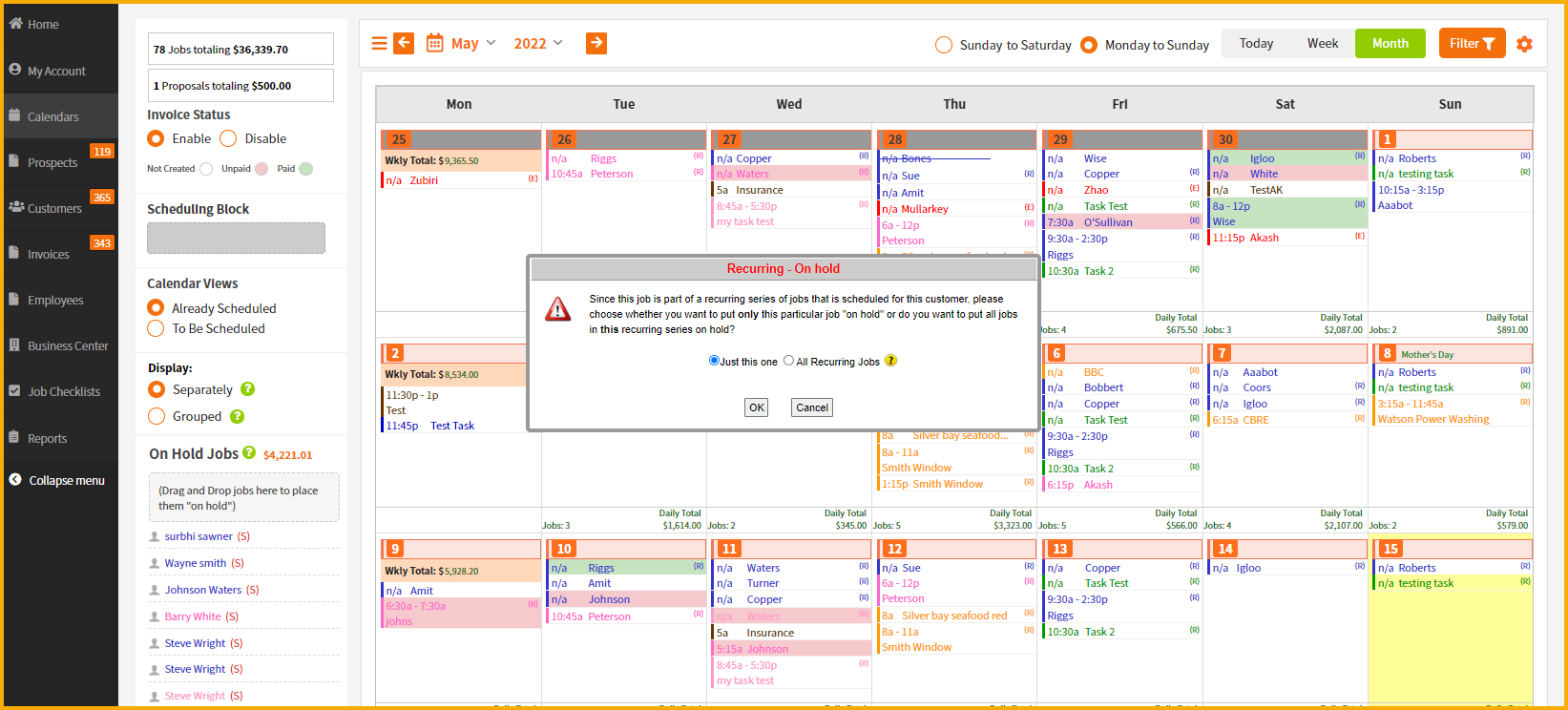
Task: Click the gray Scheduling Block box
Action: coord(236,238)
